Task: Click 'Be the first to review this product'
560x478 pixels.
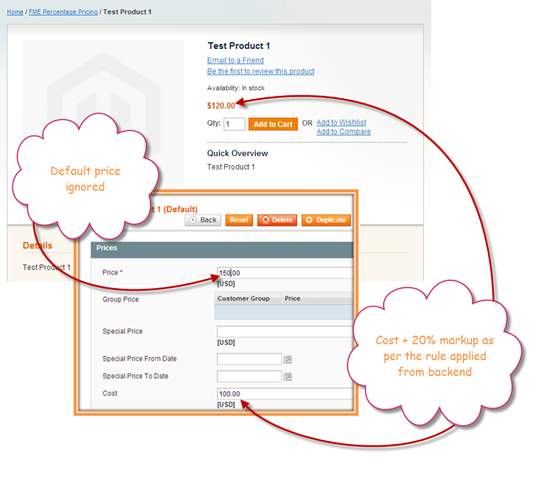Action: point(261,71)
